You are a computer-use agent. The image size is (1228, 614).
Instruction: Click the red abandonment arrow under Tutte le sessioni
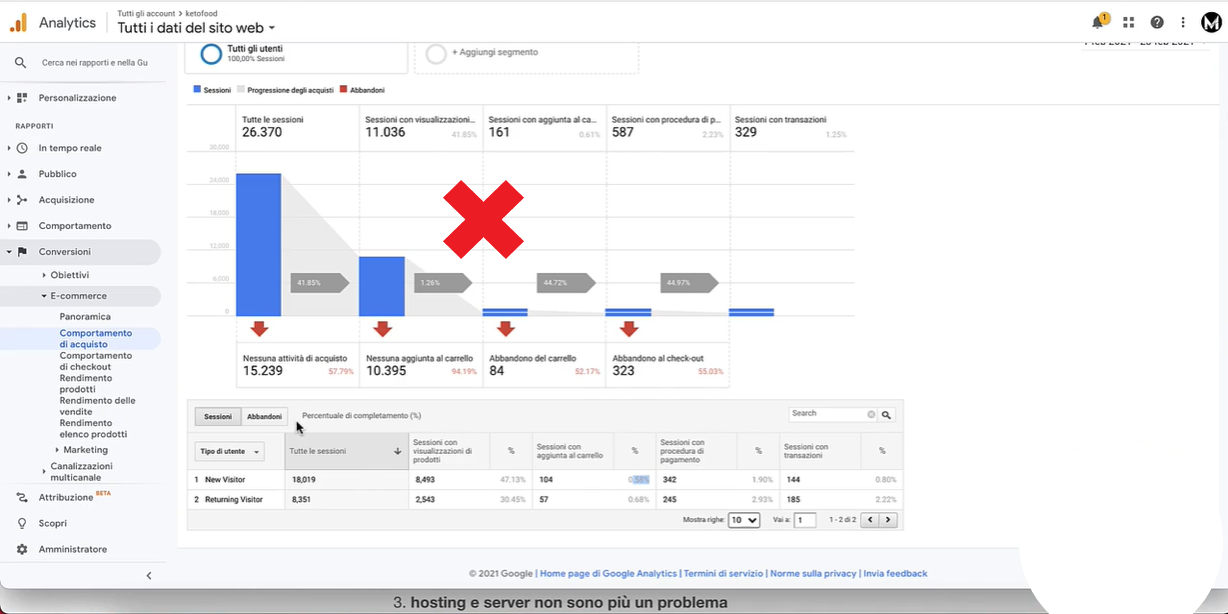tap(259, 329)
